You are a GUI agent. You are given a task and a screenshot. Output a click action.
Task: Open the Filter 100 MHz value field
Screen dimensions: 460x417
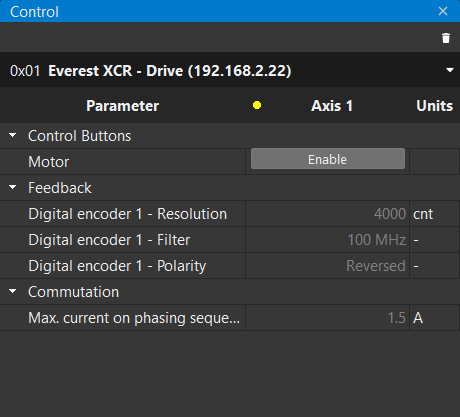click(x=327, y=240)
